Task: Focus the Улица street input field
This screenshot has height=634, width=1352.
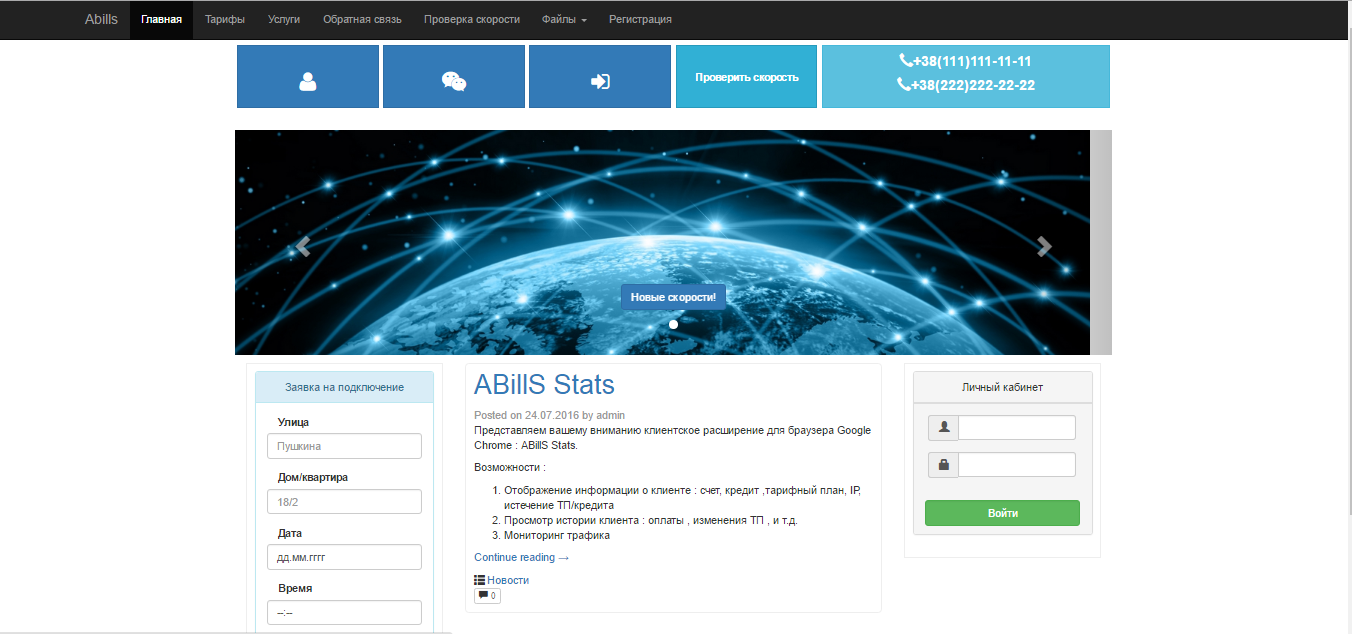Action: [344, 446]
